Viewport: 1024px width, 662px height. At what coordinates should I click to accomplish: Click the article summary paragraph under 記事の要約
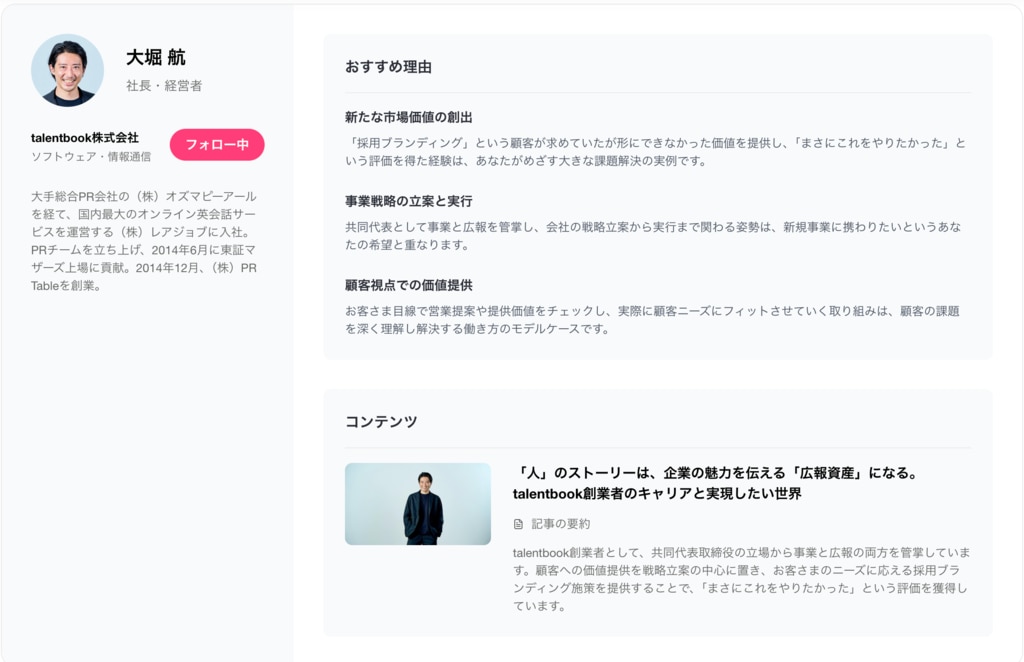coord(740,579)
